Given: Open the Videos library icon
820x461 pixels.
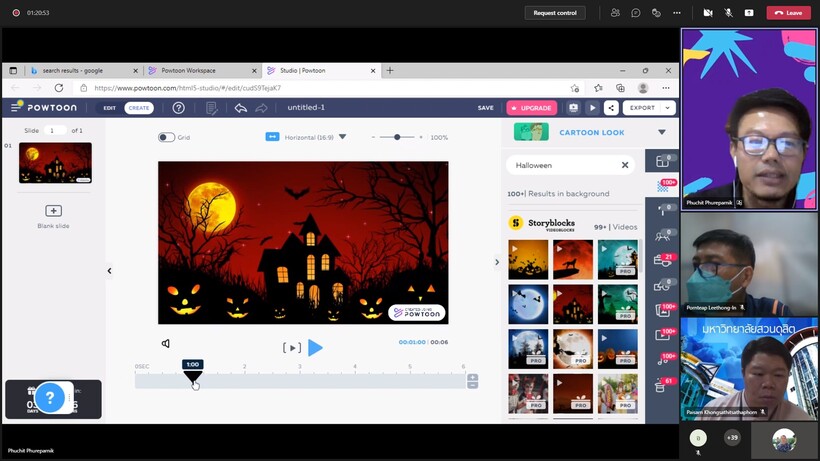Looking at the screenshot, I should tap(663, 335).
